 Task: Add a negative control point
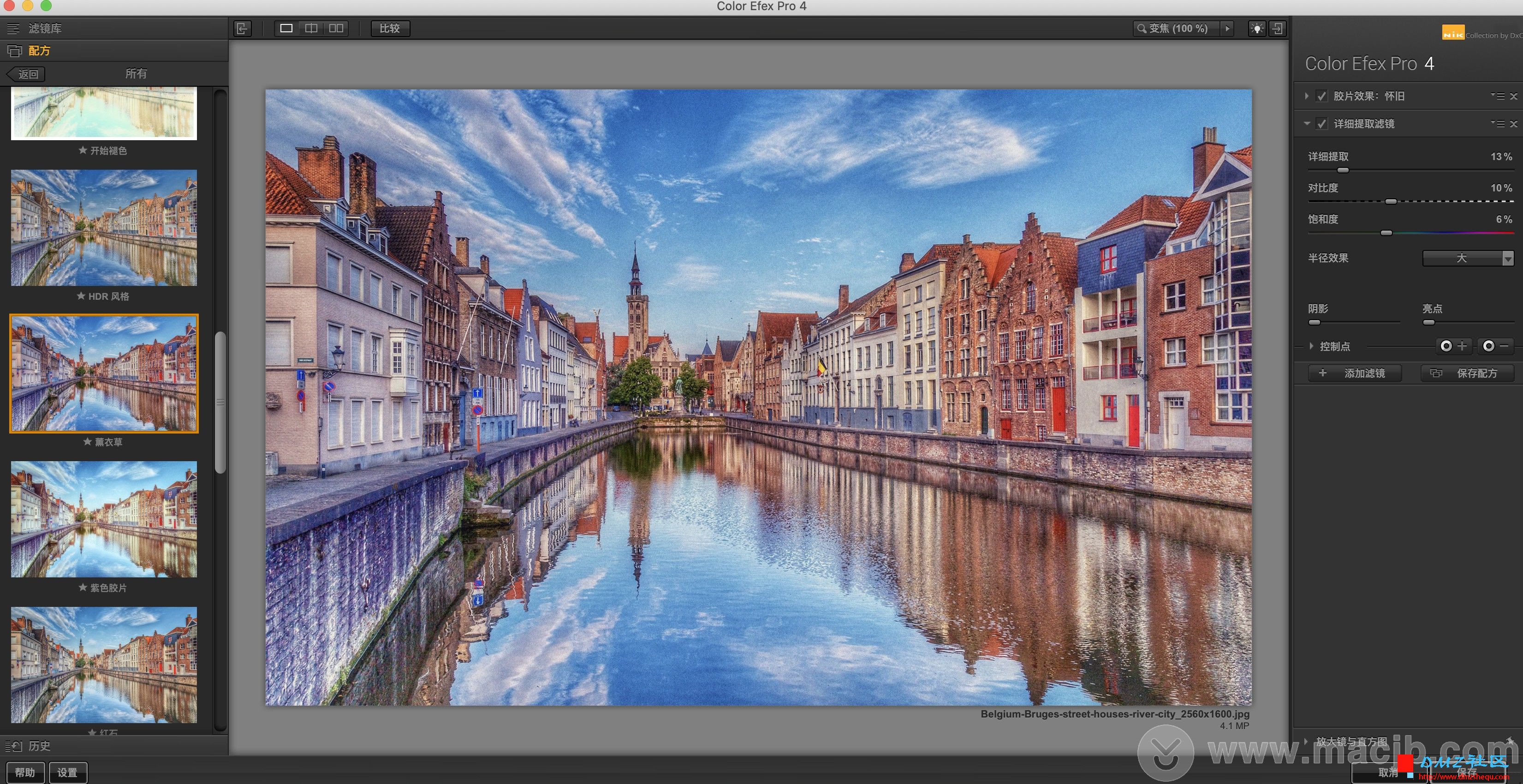1496,346
